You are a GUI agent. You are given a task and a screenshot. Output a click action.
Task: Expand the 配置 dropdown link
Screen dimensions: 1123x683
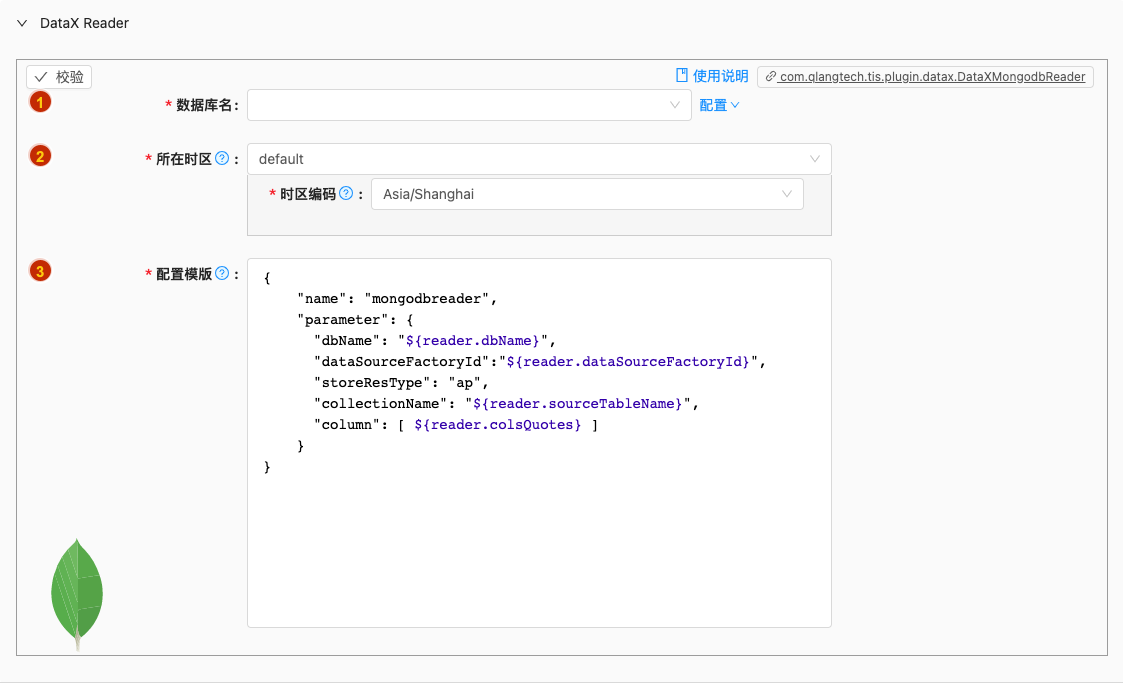click(719, 105)
